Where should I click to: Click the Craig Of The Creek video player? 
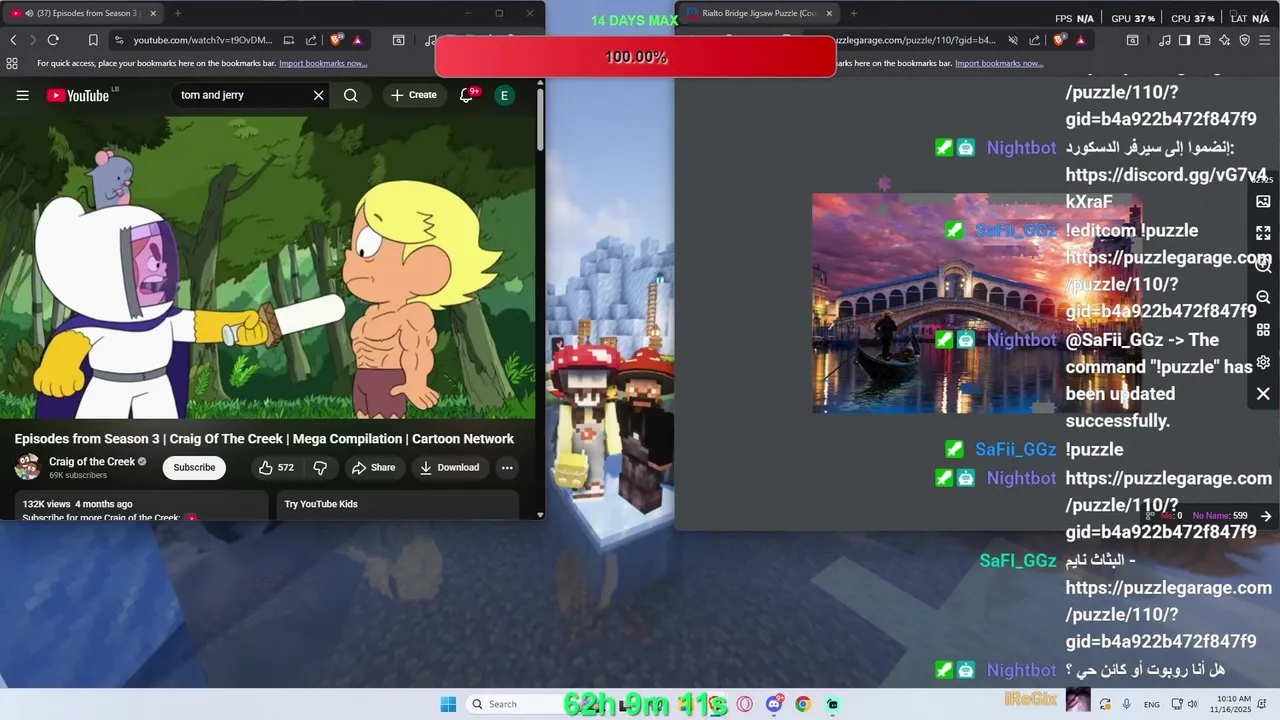pos(268,267)
